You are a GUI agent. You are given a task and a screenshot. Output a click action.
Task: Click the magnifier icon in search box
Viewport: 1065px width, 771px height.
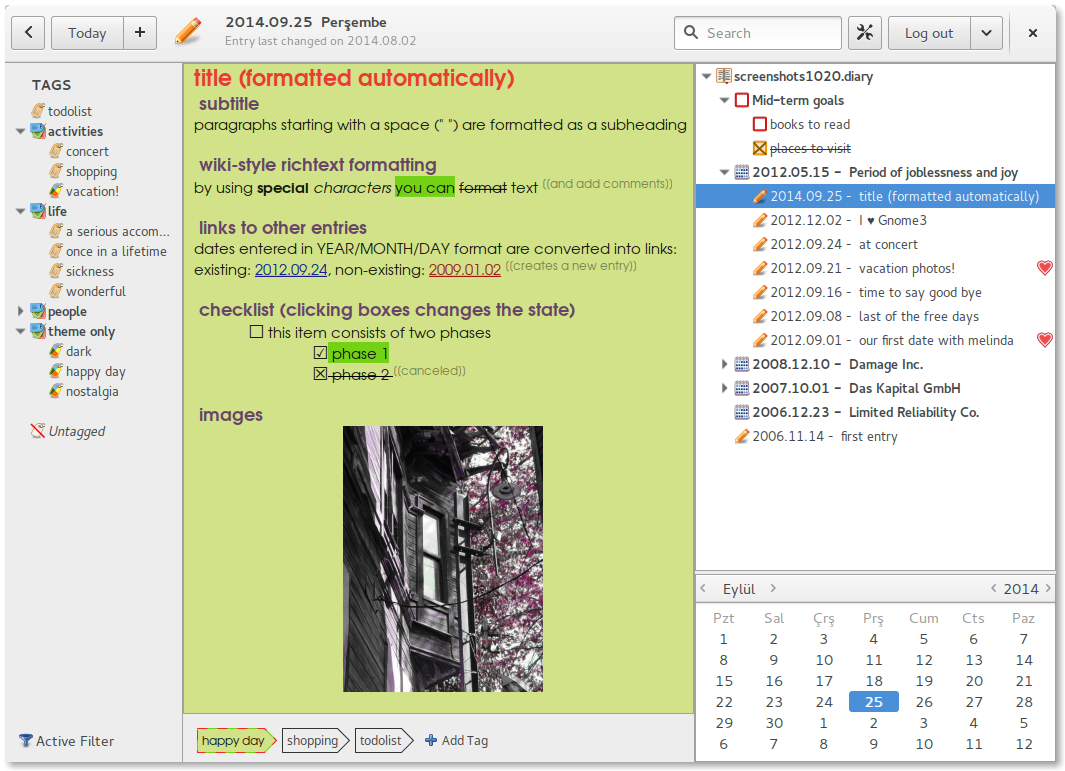[x=691, y=33]
